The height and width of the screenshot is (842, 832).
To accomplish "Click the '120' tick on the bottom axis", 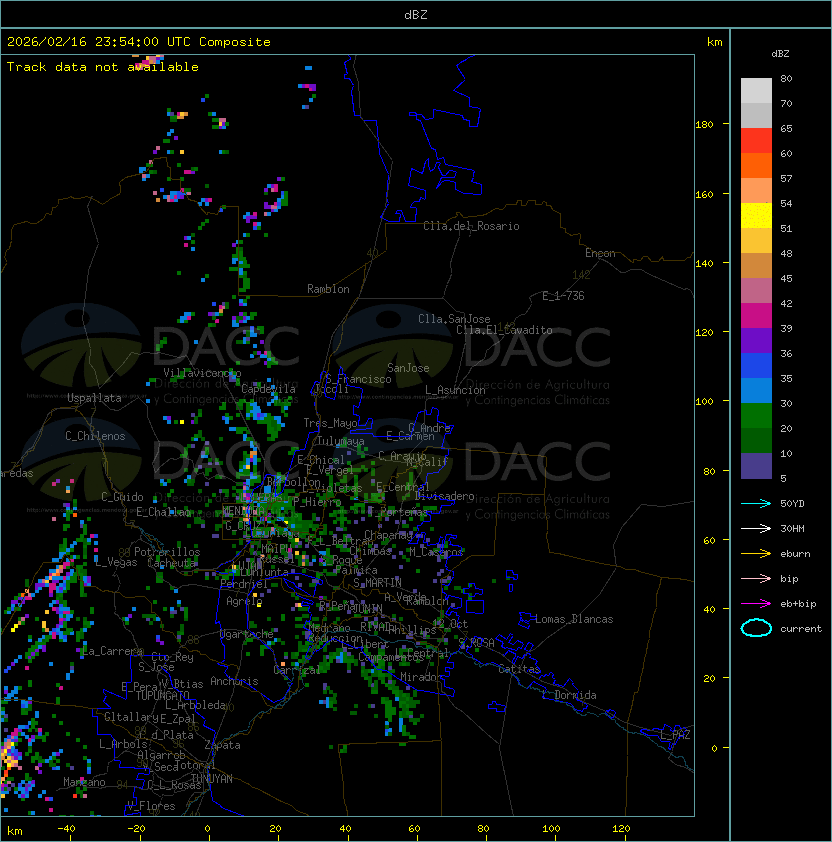I will (621, 829).
